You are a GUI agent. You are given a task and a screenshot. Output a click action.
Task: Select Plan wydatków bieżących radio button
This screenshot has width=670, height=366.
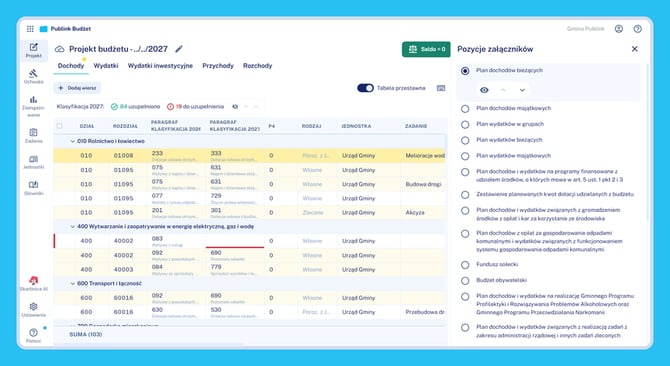(x=465, y=141)
